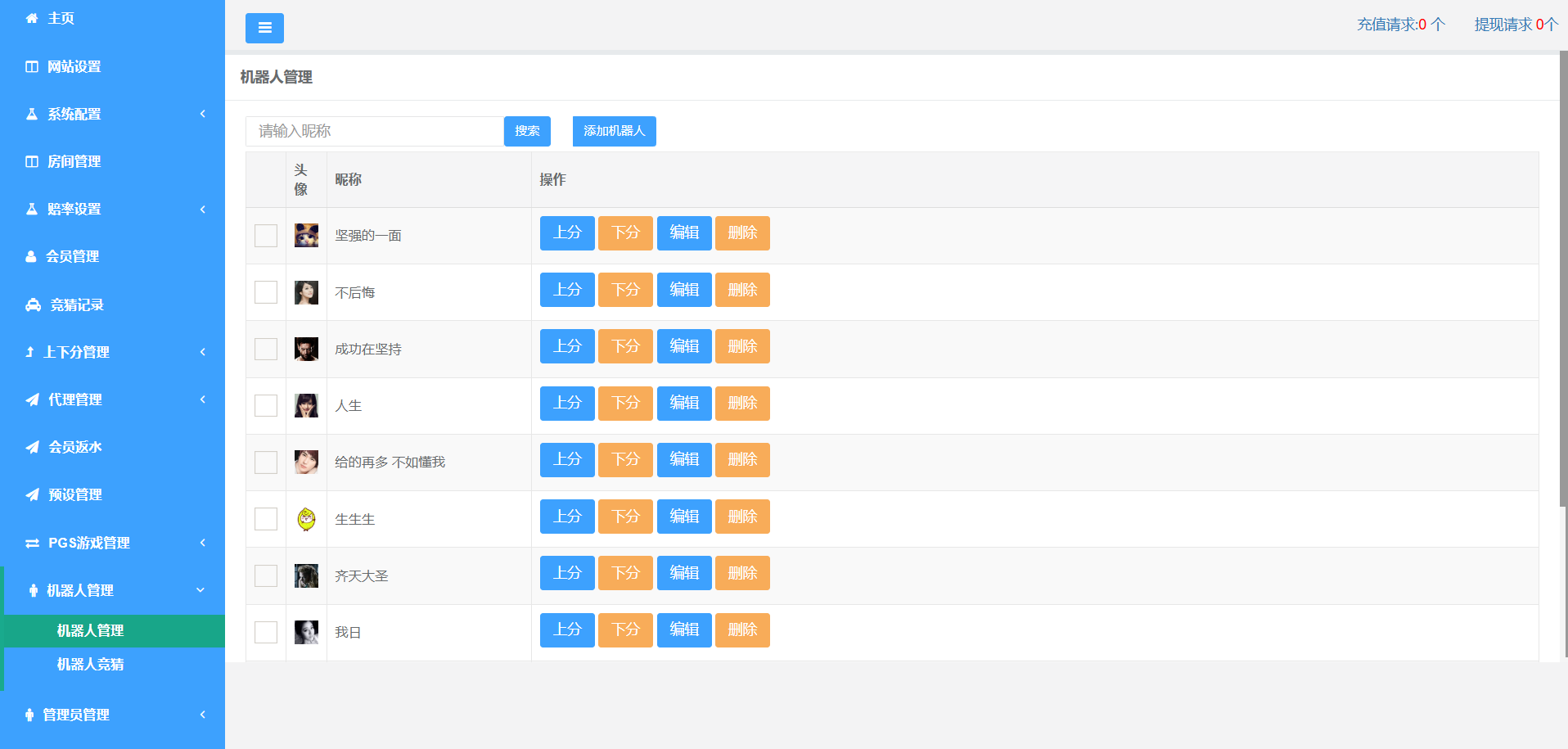Click 上分 for 坚强的一面
Viewport: 1568px width, 749px height.
567,232
